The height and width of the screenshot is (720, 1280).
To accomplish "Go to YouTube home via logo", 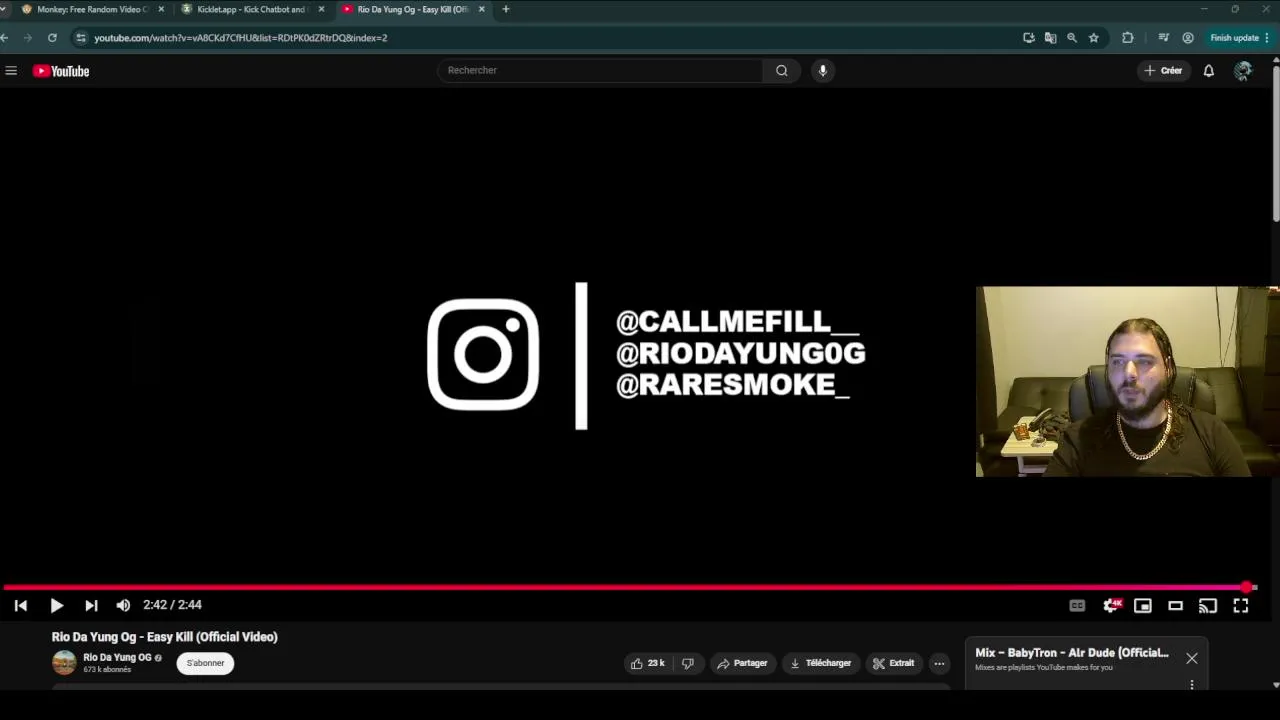I will [61, 71].
